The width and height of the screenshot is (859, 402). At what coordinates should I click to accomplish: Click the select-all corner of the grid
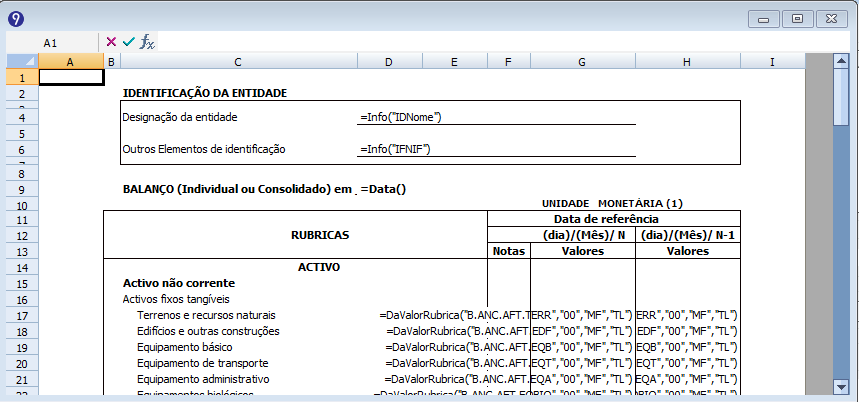tap(21, 62)
